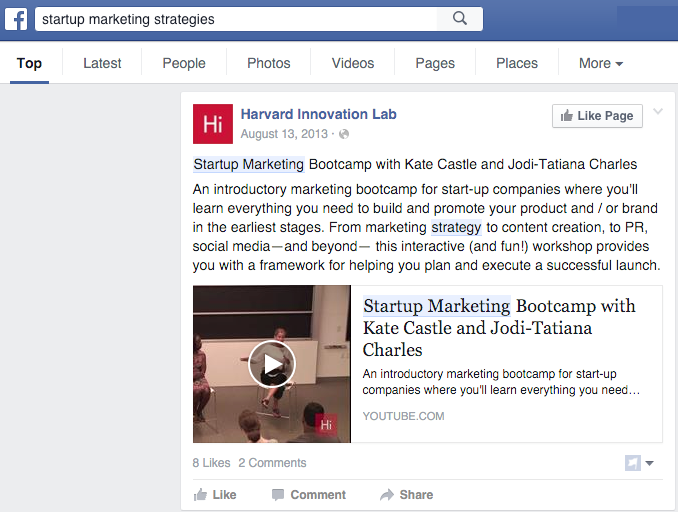The width and height of the screenshot is (678, 512).
Task: Click the Facebook logo icon
Action: pos(17,18)
